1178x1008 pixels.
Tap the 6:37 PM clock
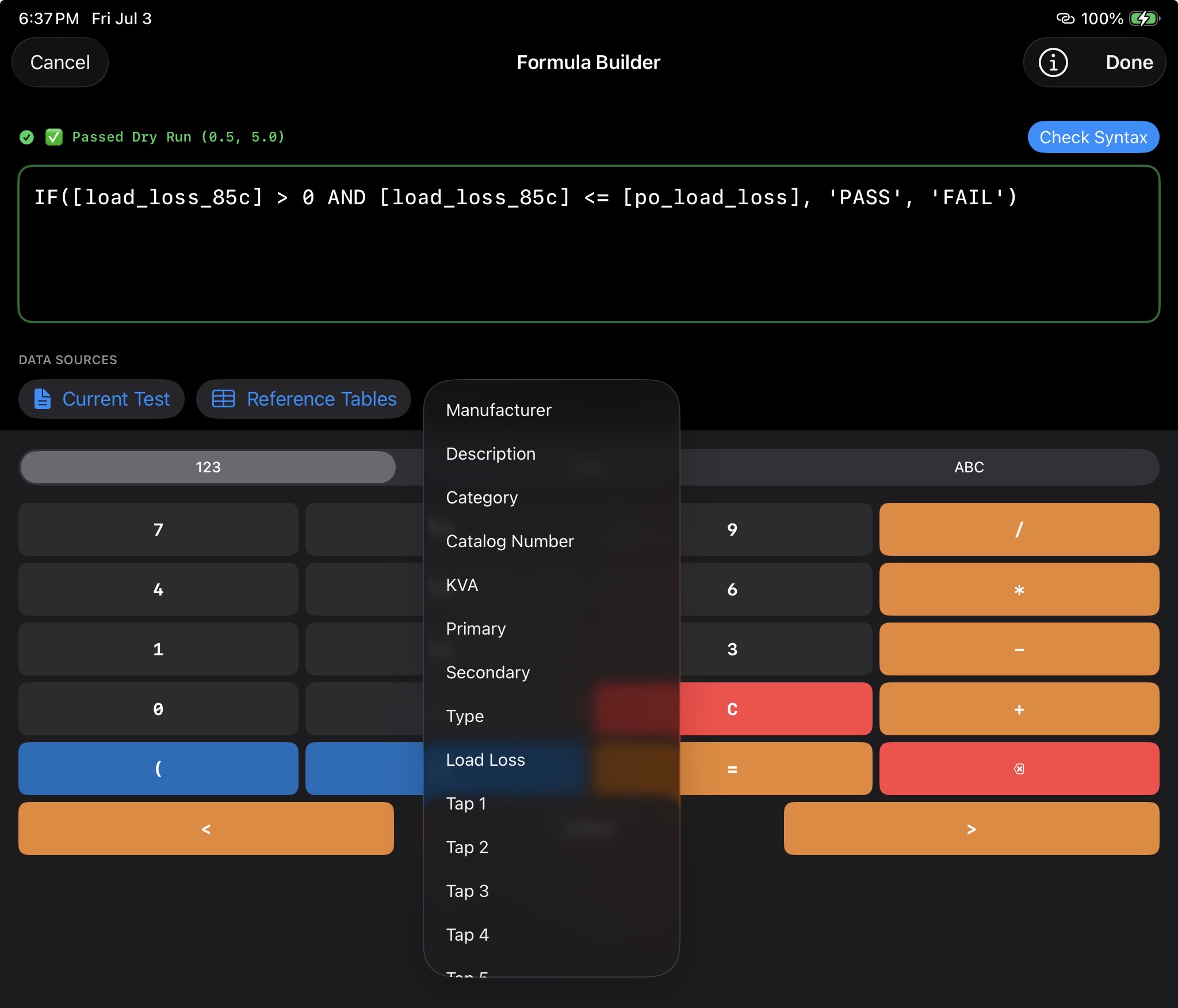pos(49,18)
